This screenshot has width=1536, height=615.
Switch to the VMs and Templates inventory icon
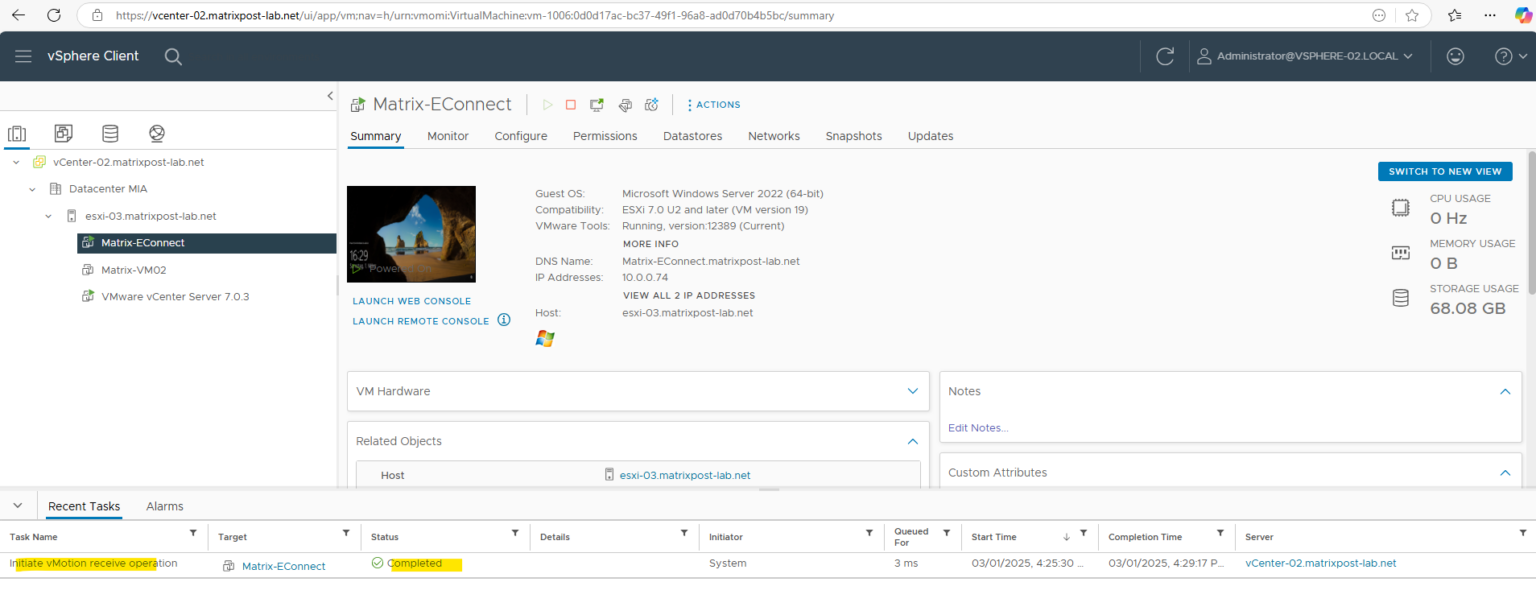[x=63, y=133]
